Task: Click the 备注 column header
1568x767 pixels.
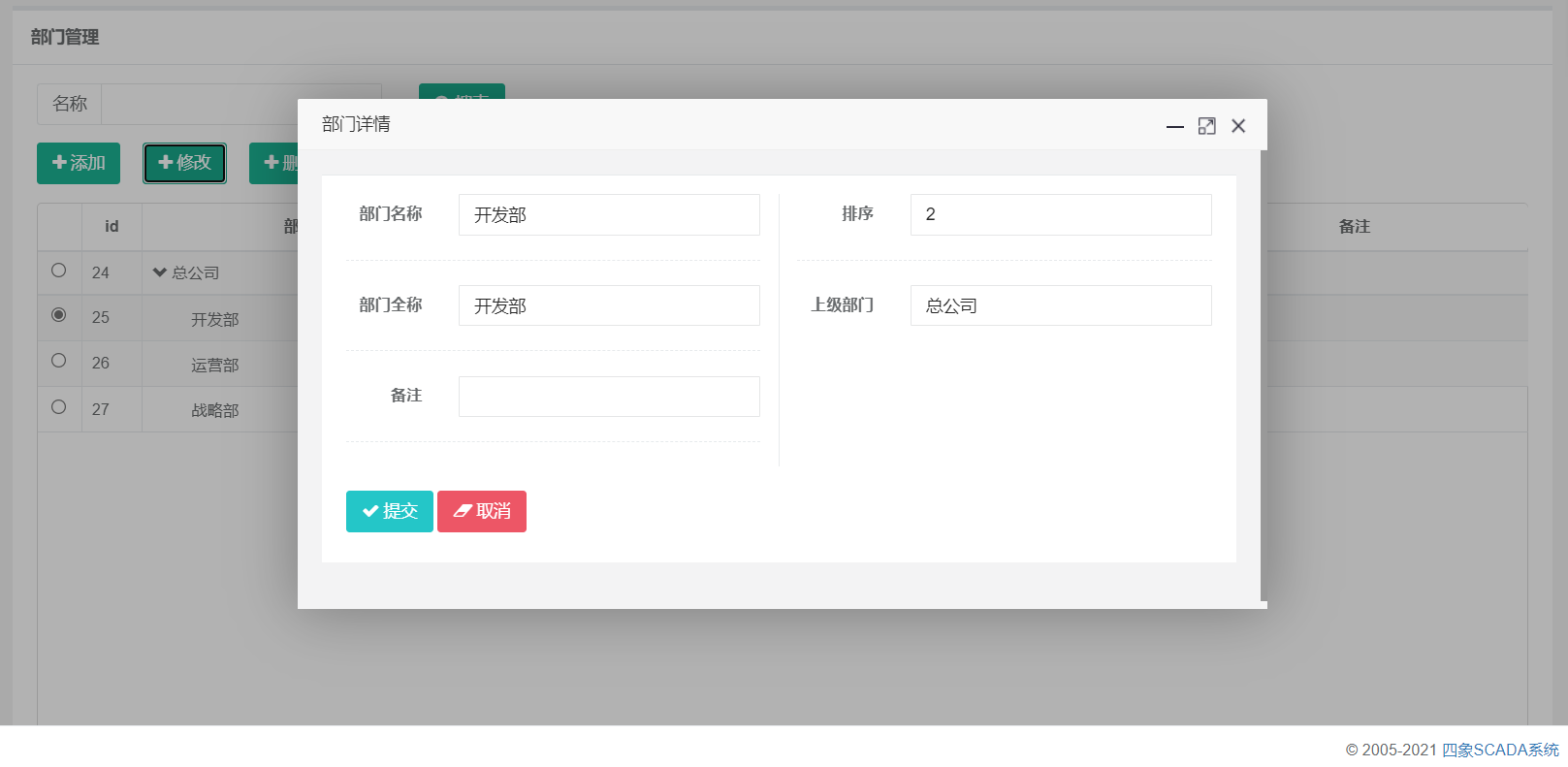Action: (x=1354, y=227)
